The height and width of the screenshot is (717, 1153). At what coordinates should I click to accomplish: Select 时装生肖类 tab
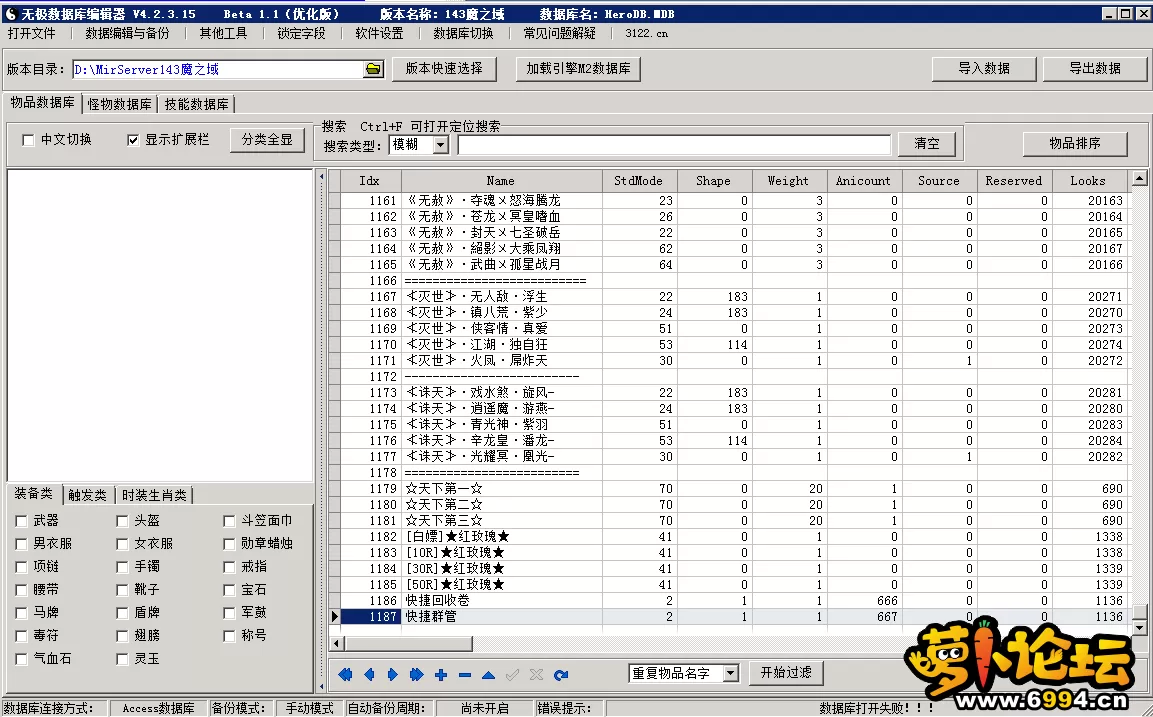(x=154, y=495)
